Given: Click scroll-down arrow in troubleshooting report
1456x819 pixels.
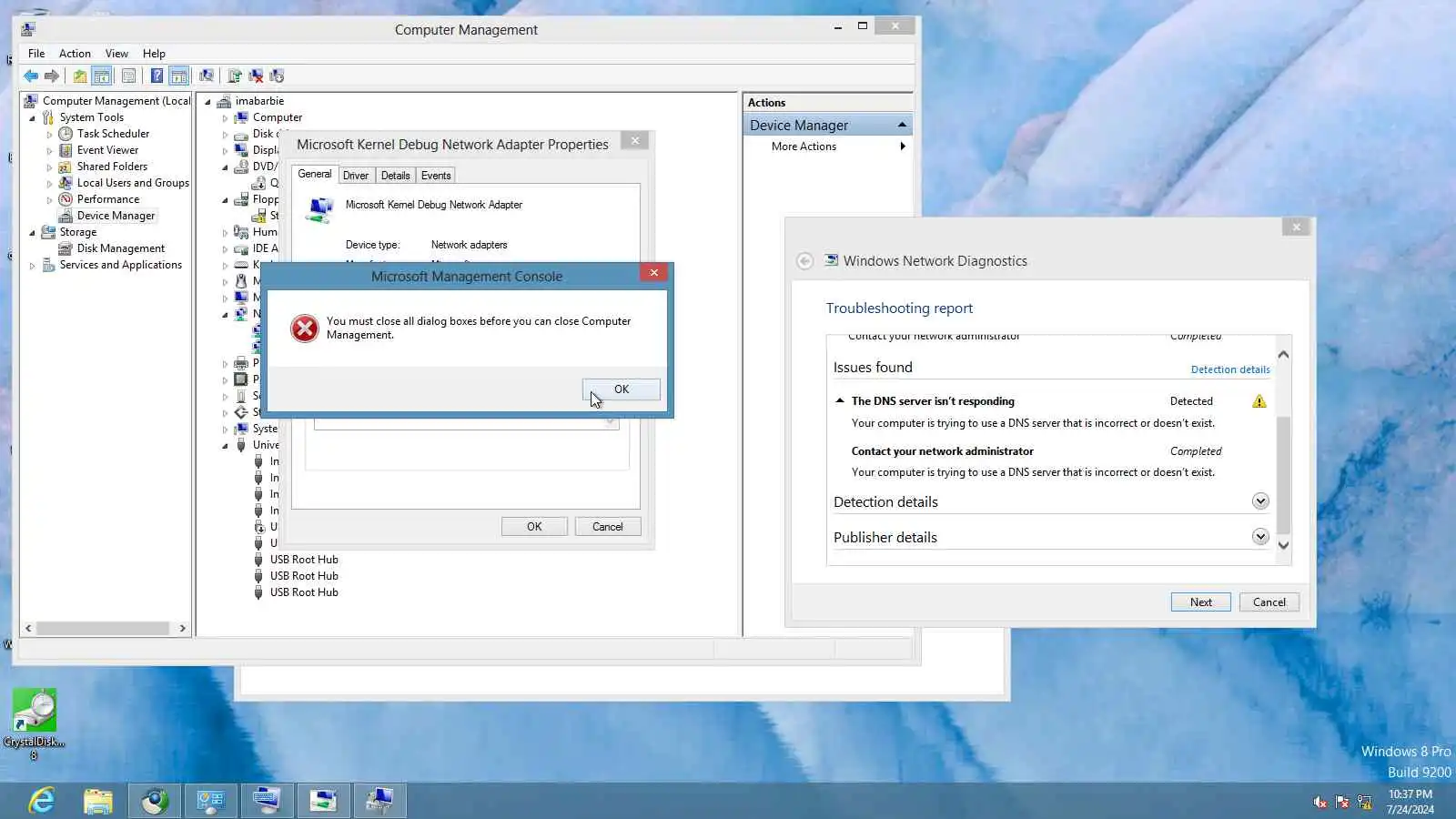Looking at the screenshot, I should 1283,546.
